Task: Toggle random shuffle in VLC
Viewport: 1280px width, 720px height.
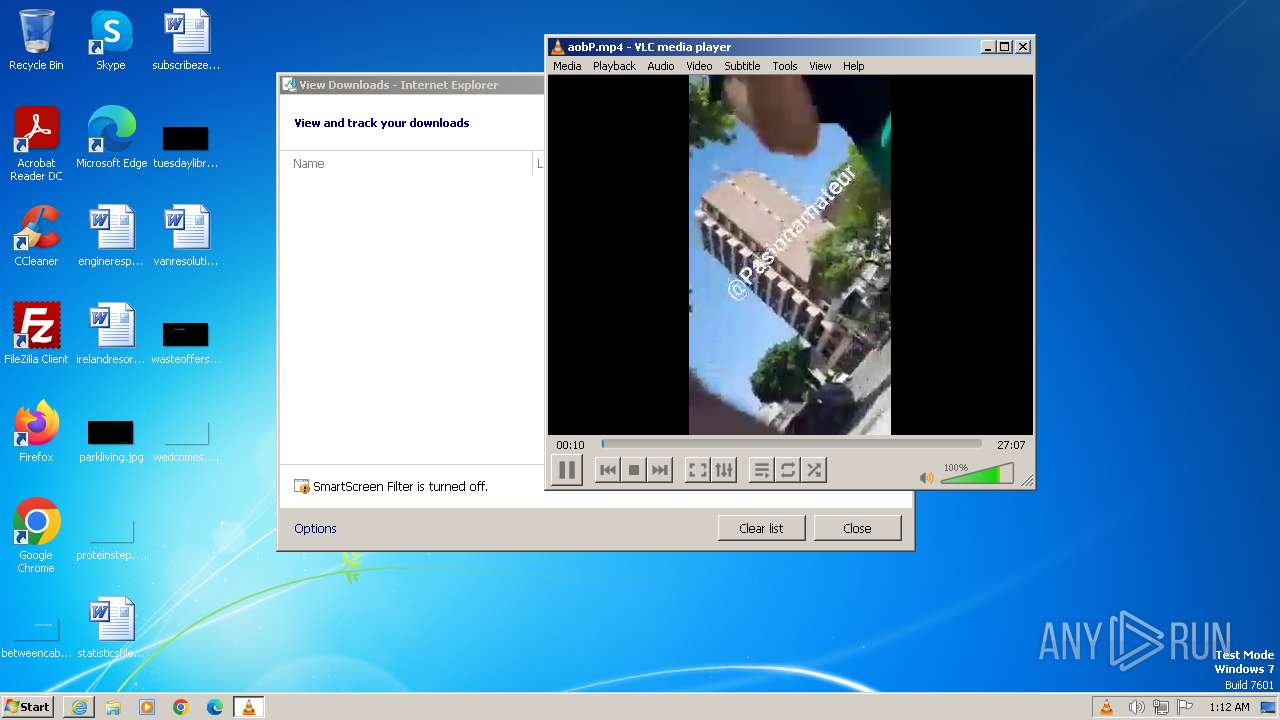Action: point(813,470)
